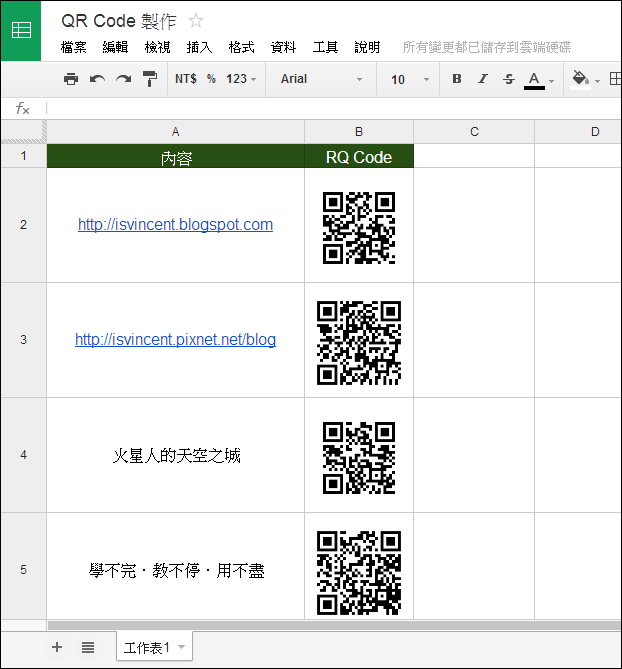The height and width of the screenshot is (669, 622).
Task: Click the QR code in row 4
Action: coord(359,458)
